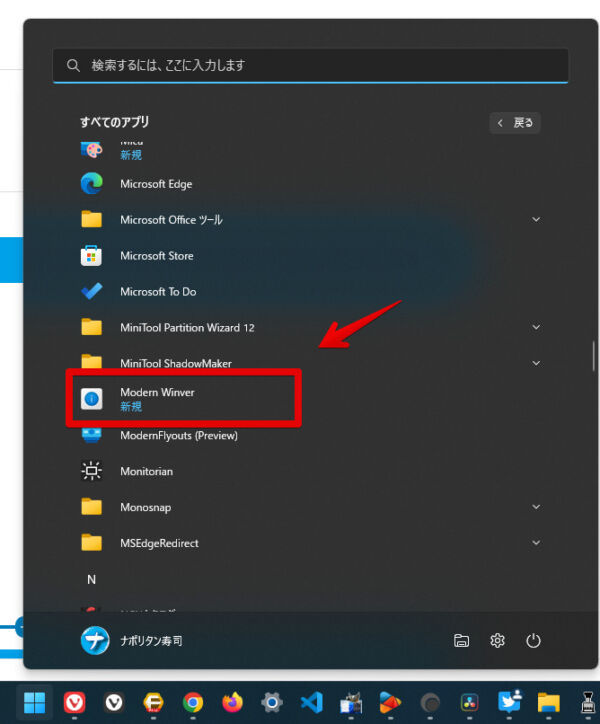Open Settings via the gear icon in the Start menu footer
Screen dimensions: 600x724
point(497,641)
